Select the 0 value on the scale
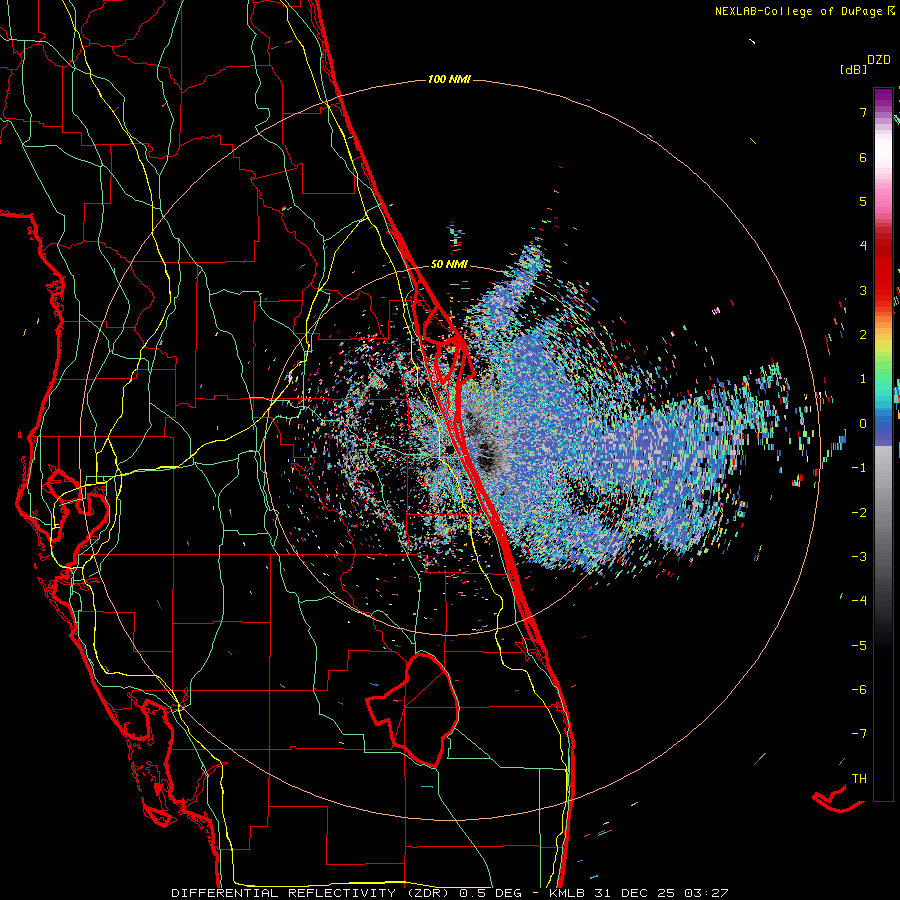 (863, 424)
